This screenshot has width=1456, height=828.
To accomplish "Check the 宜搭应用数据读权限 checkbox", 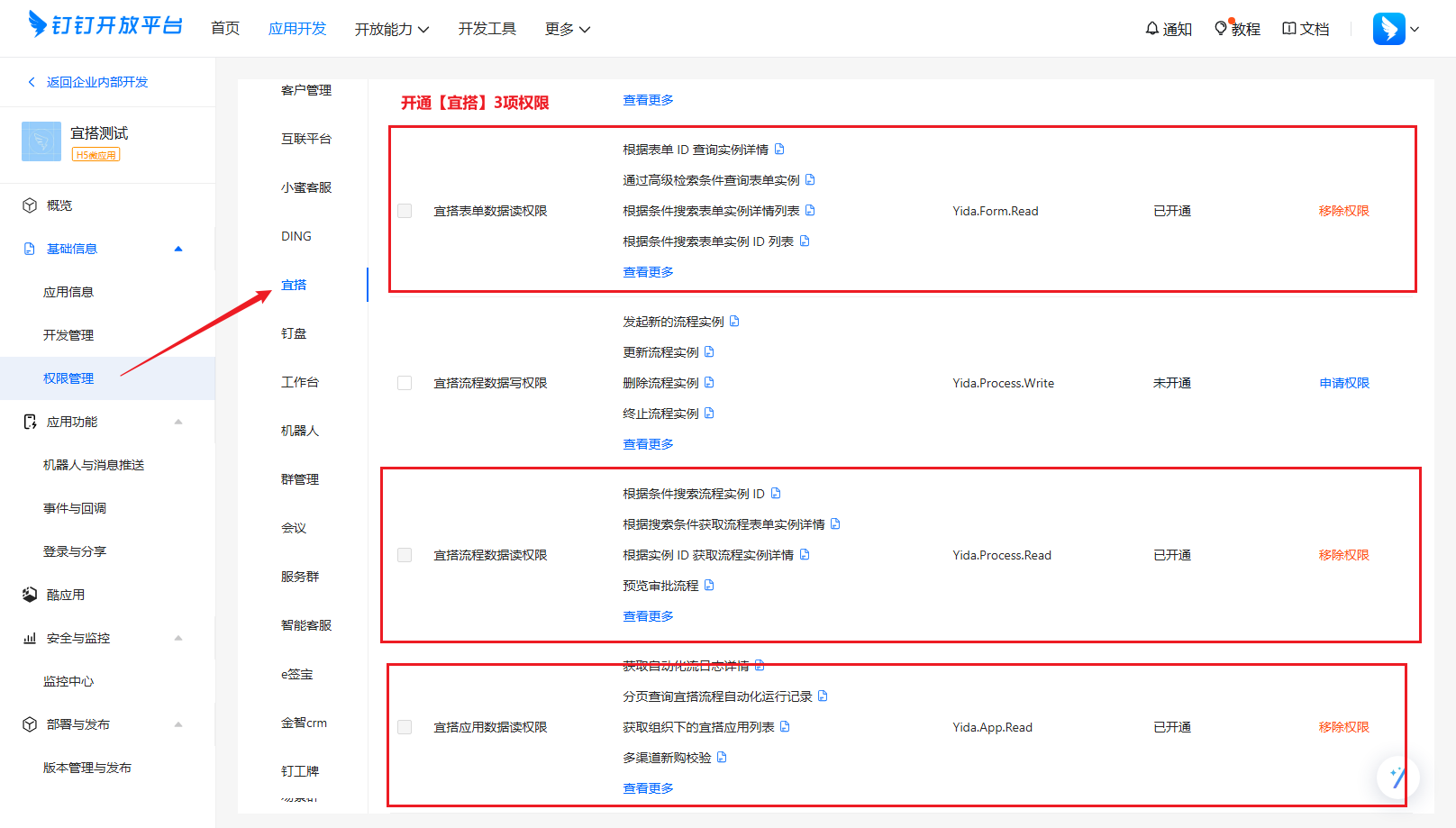I will coord(405,727).
